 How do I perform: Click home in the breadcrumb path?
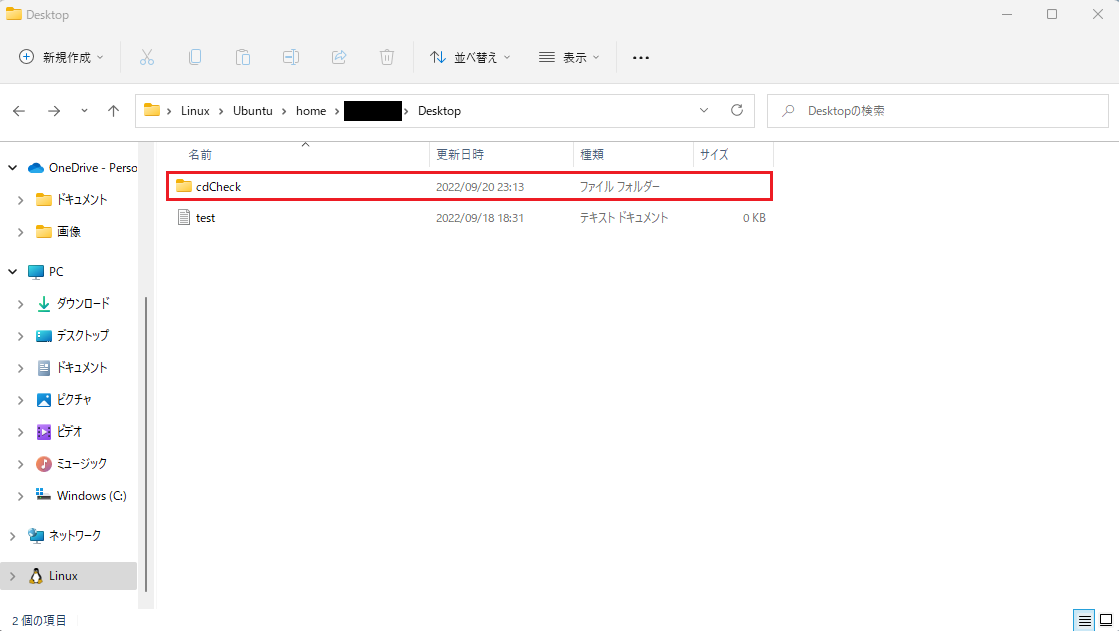tap(311, 111)
